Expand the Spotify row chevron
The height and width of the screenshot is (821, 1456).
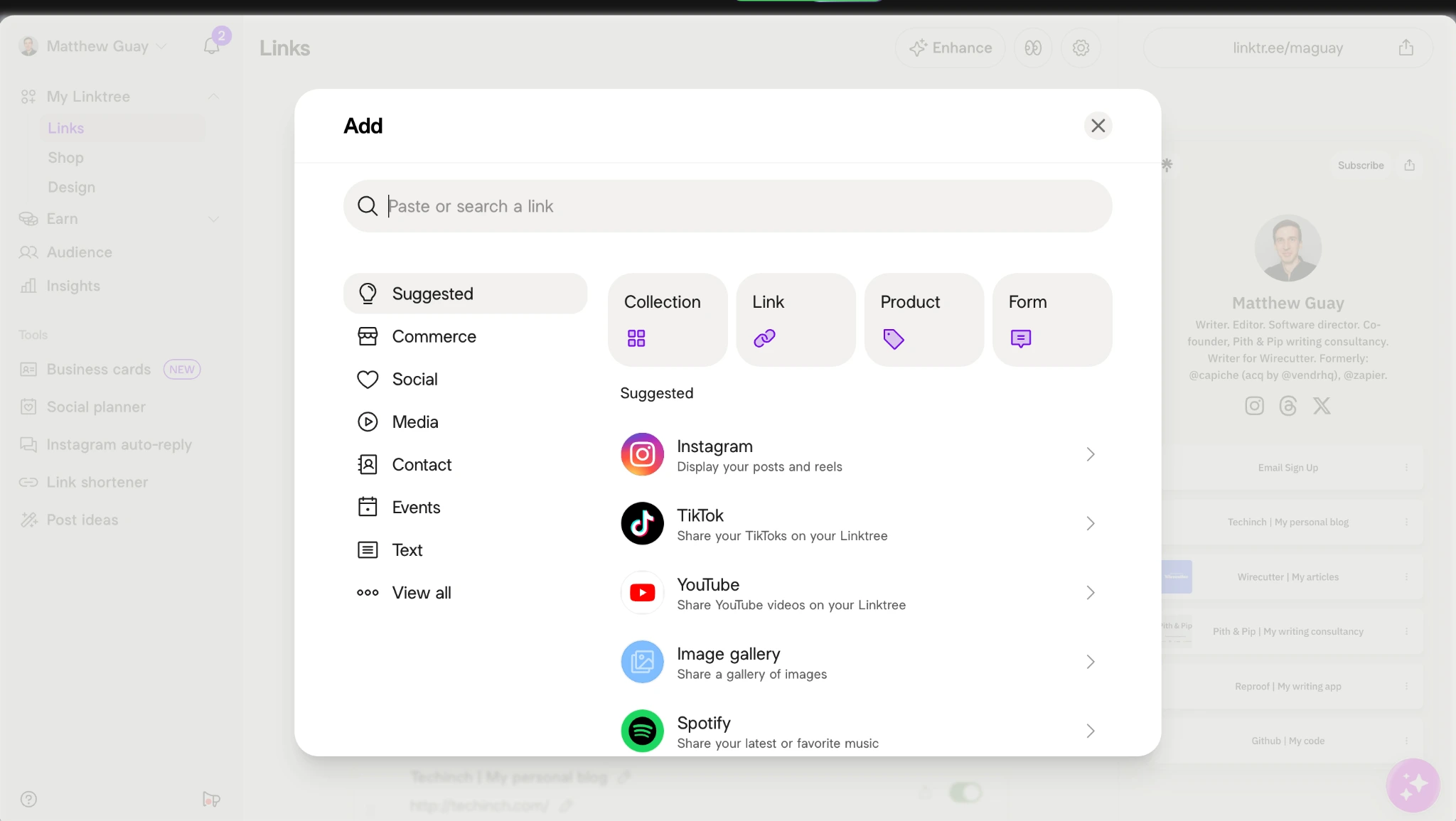[1090, 731]
